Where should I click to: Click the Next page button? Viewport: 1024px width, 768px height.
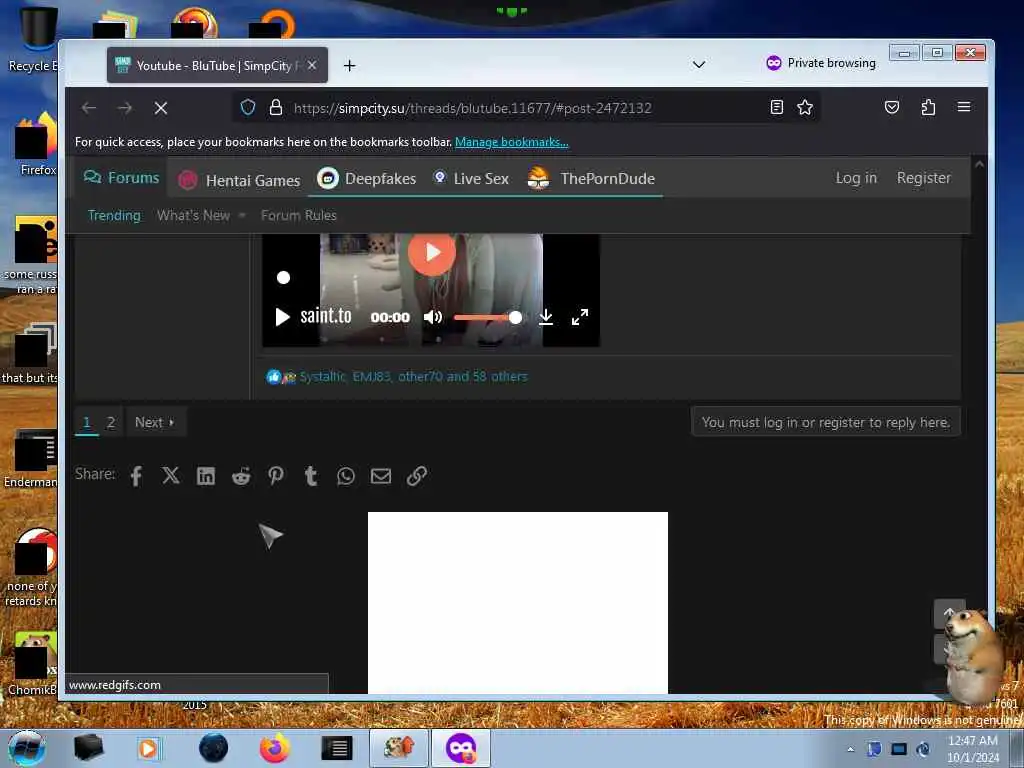pyautogui.click(x=155, y=423)
